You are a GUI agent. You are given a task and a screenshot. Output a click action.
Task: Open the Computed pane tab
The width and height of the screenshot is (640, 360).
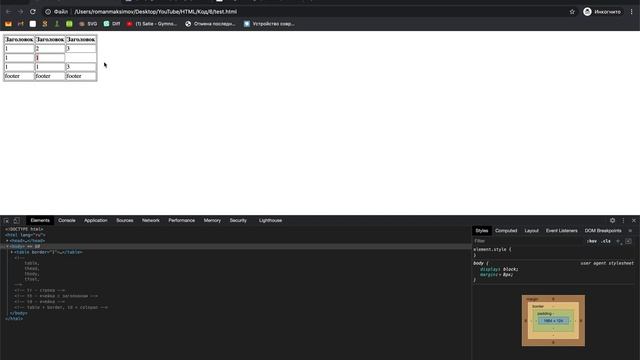pos(506,231)
